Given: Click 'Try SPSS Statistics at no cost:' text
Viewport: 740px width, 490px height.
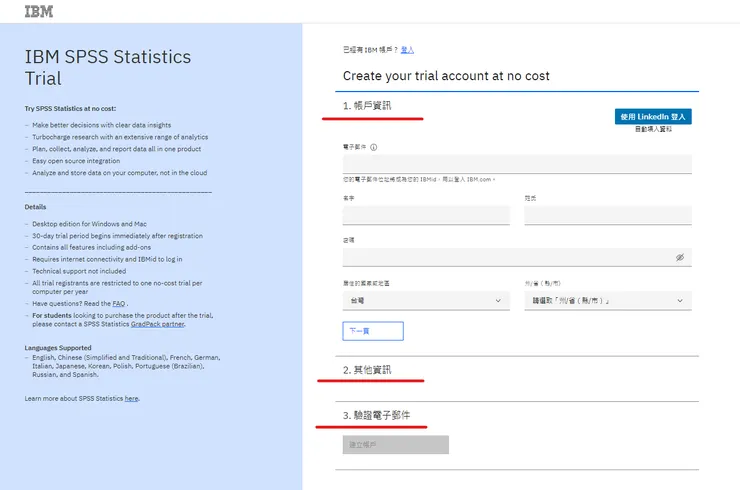Looking at the screenshot, I should tap(70, 109).
